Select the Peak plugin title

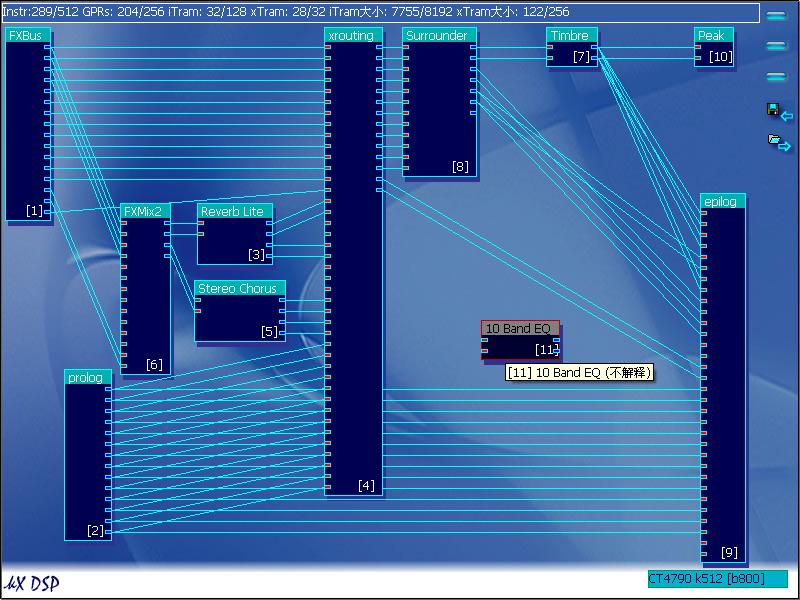[x=714, y=35]
